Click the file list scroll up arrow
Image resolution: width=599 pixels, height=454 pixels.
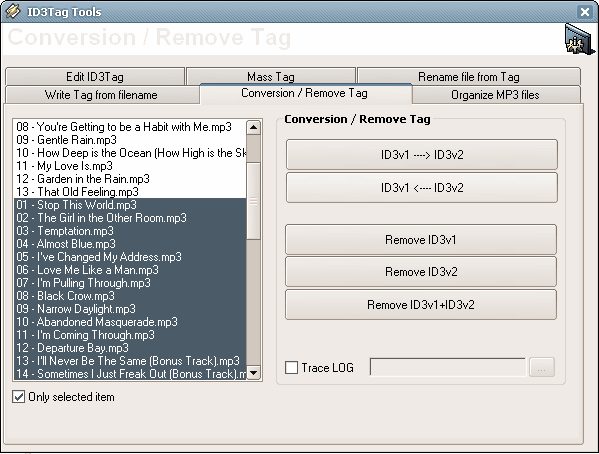click(254, 127)
